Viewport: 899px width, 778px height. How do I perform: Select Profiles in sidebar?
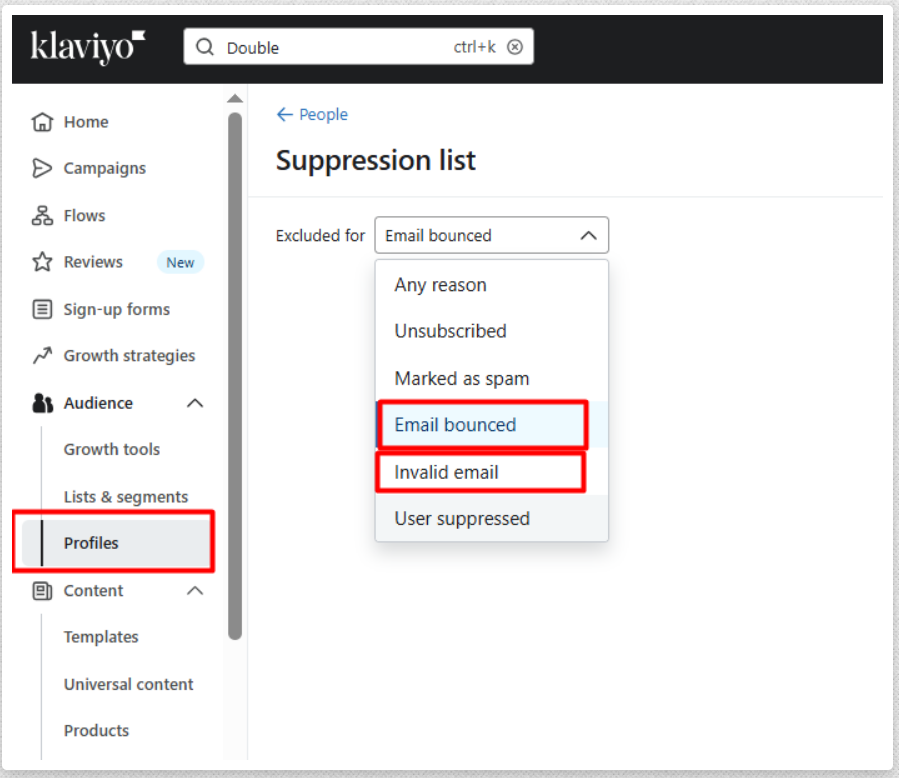(114, 543)
